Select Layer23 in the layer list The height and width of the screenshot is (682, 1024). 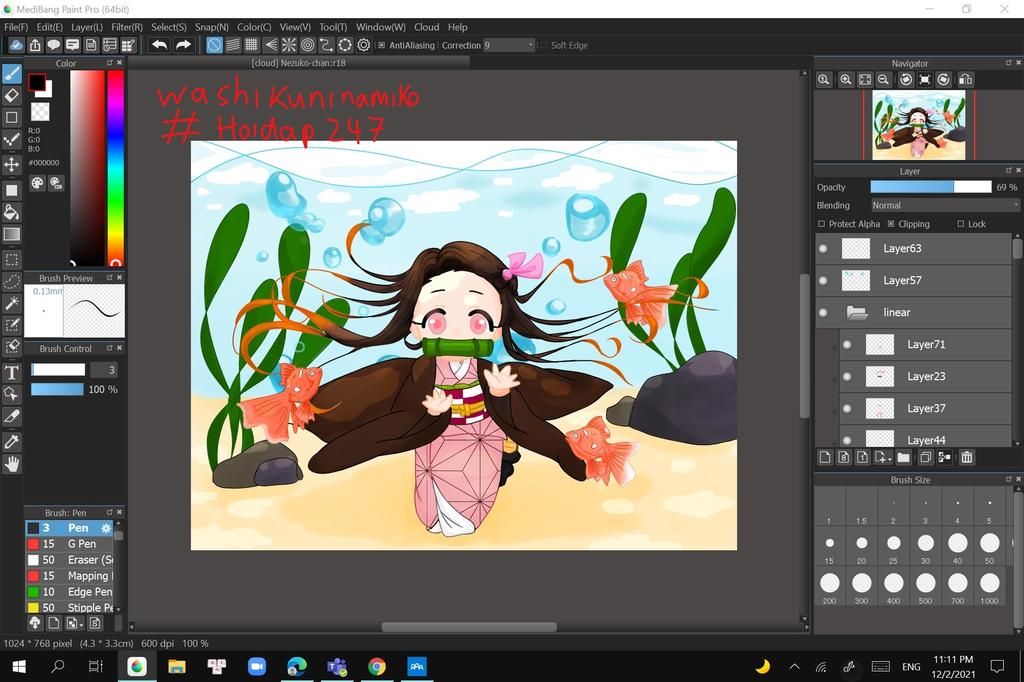925,376
